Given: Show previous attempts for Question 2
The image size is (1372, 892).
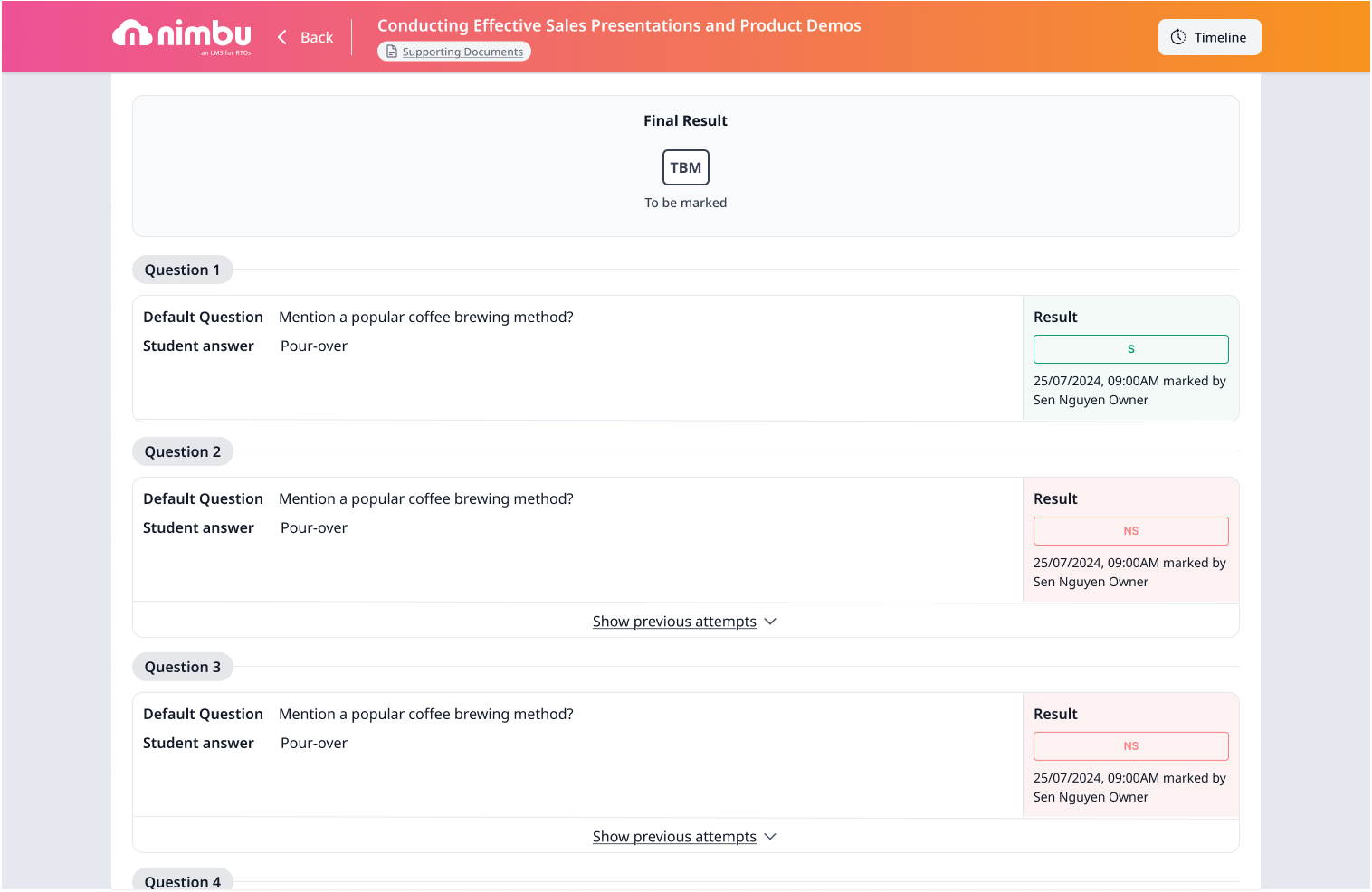Looking at the screenshot, I should point(684,622).
